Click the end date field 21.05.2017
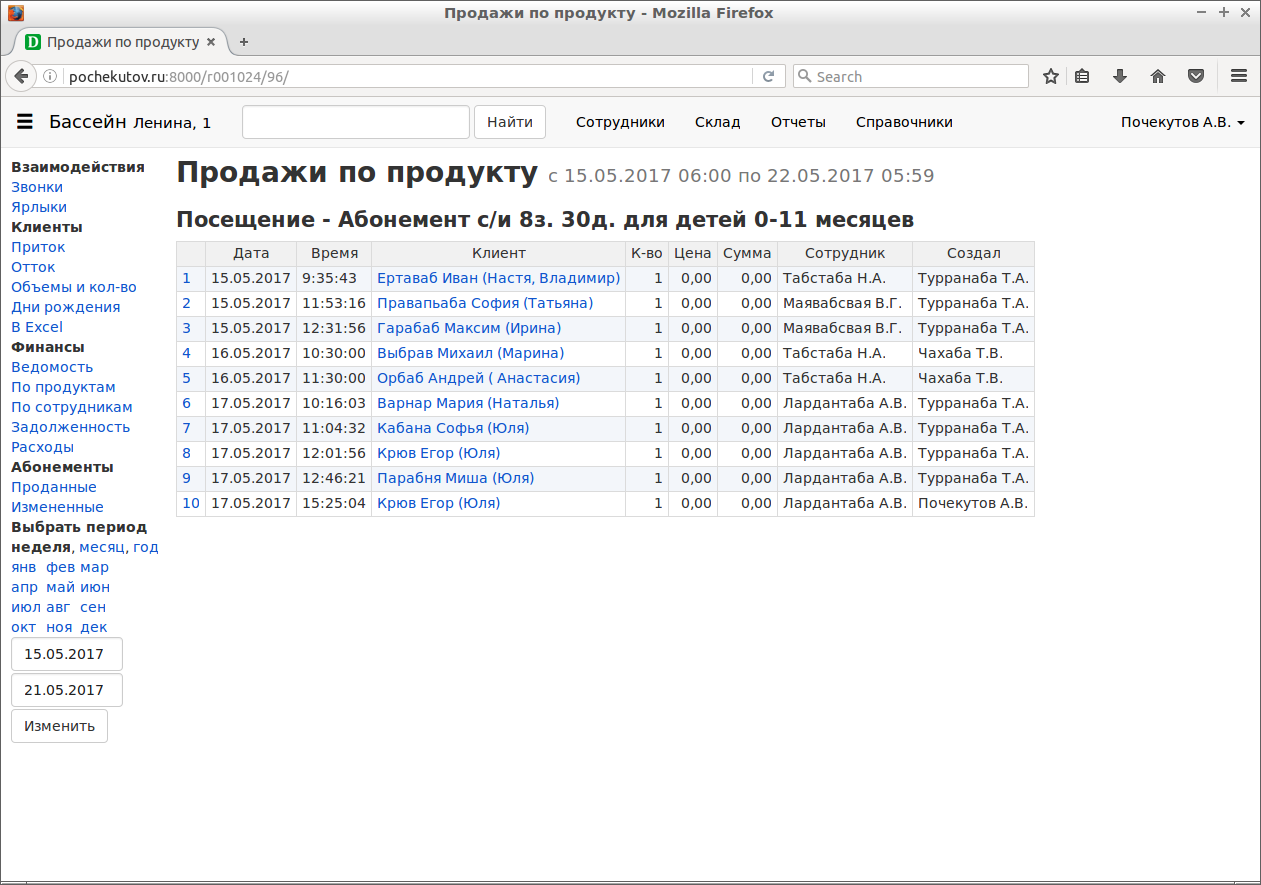 coord(66,690)
